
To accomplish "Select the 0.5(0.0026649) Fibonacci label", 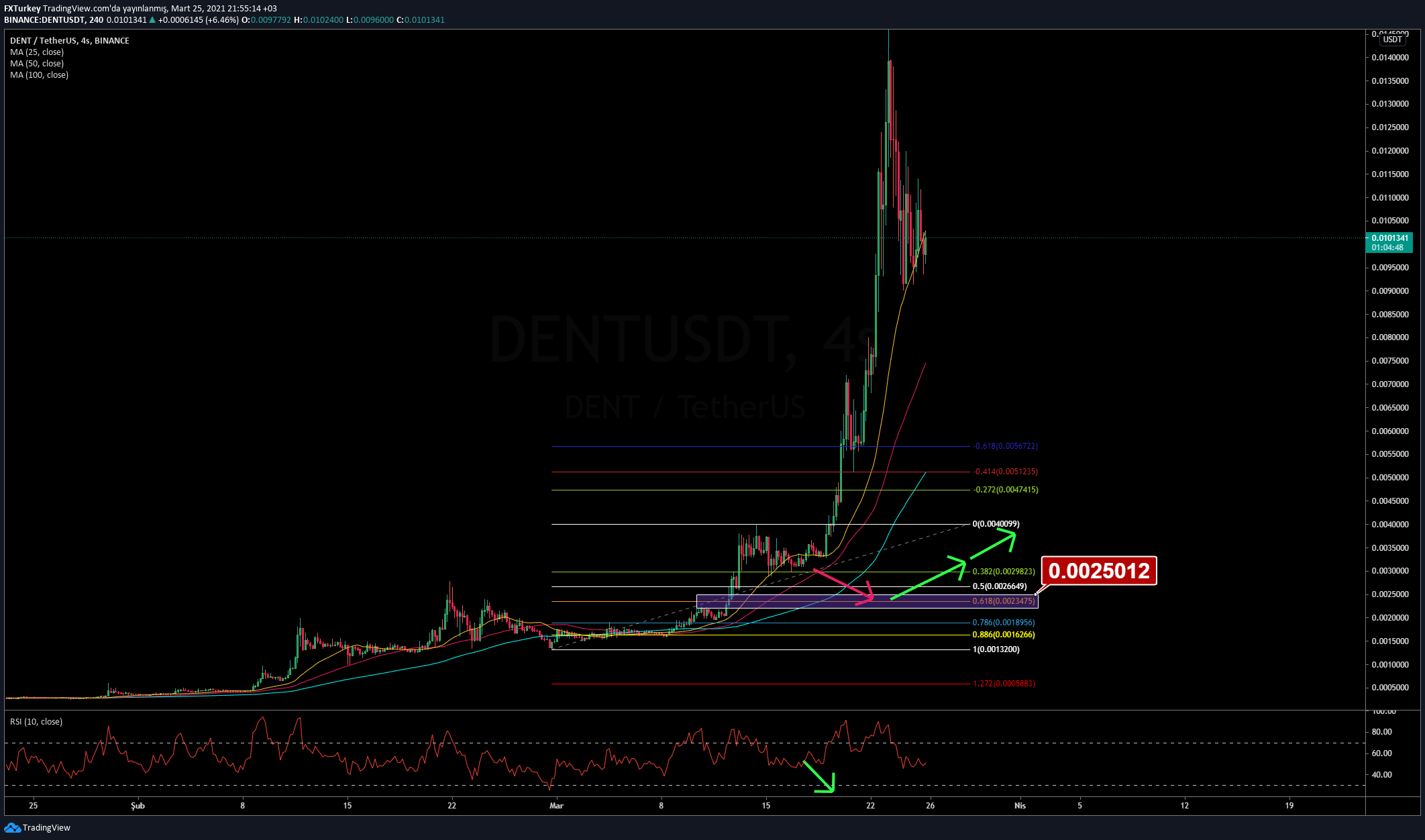I will (1000, 586).
